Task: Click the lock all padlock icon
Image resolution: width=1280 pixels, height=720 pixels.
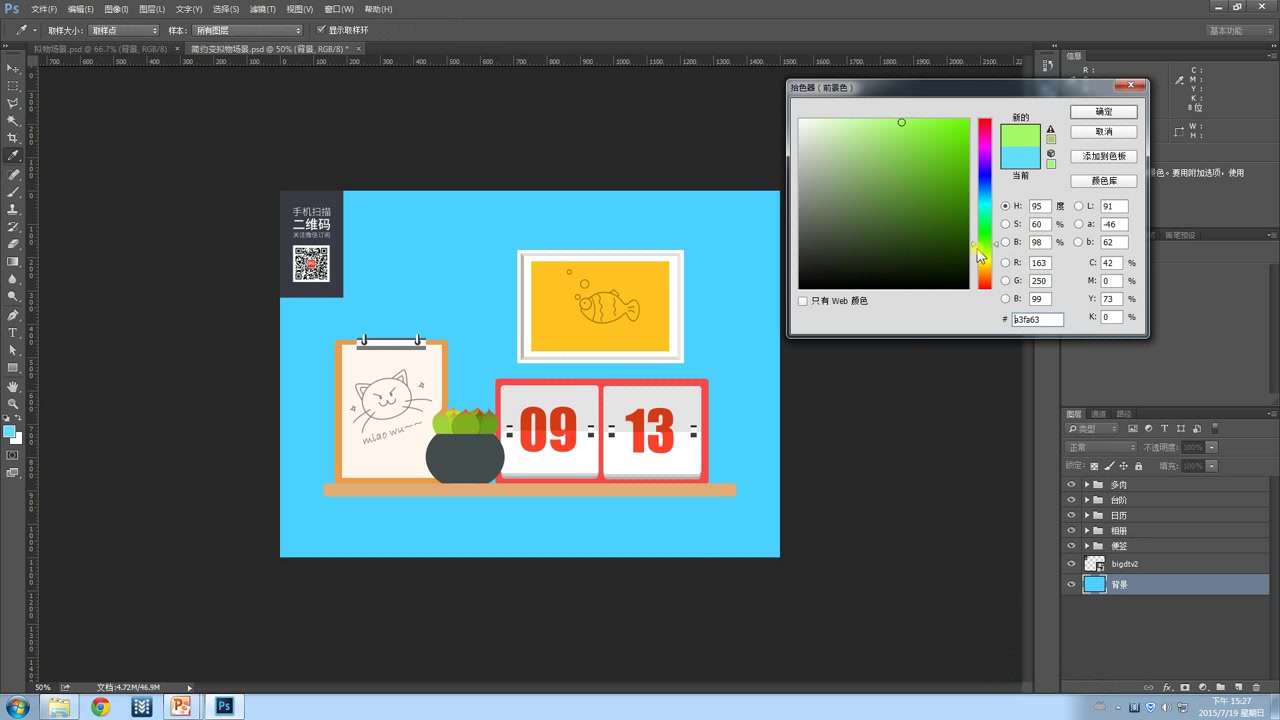Action: [1139, 466]
